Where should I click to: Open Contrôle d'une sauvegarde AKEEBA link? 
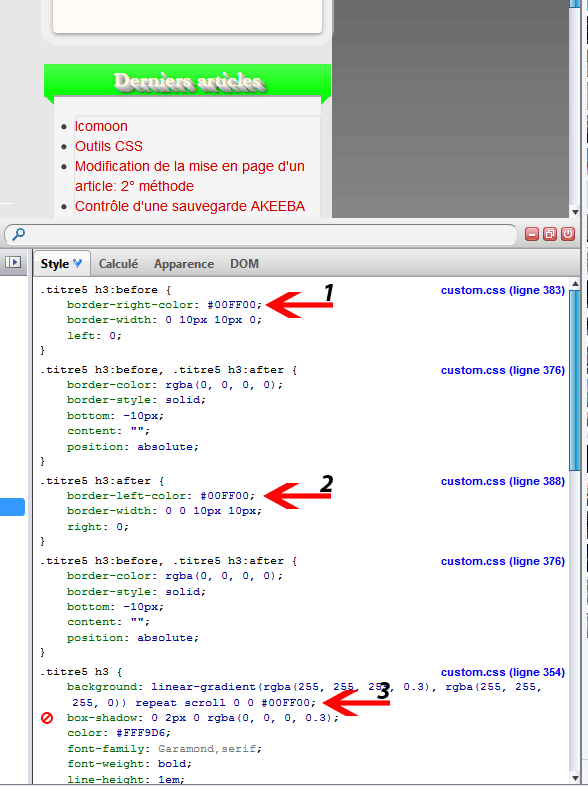point(190,207)
